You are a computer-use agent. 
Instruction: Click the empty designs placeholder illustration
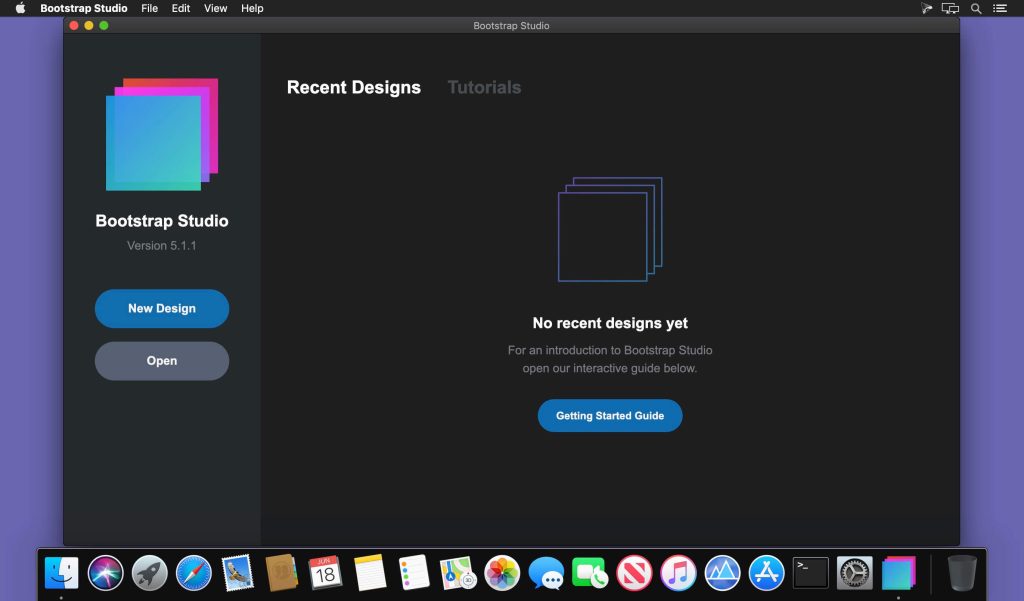[609, 230]
